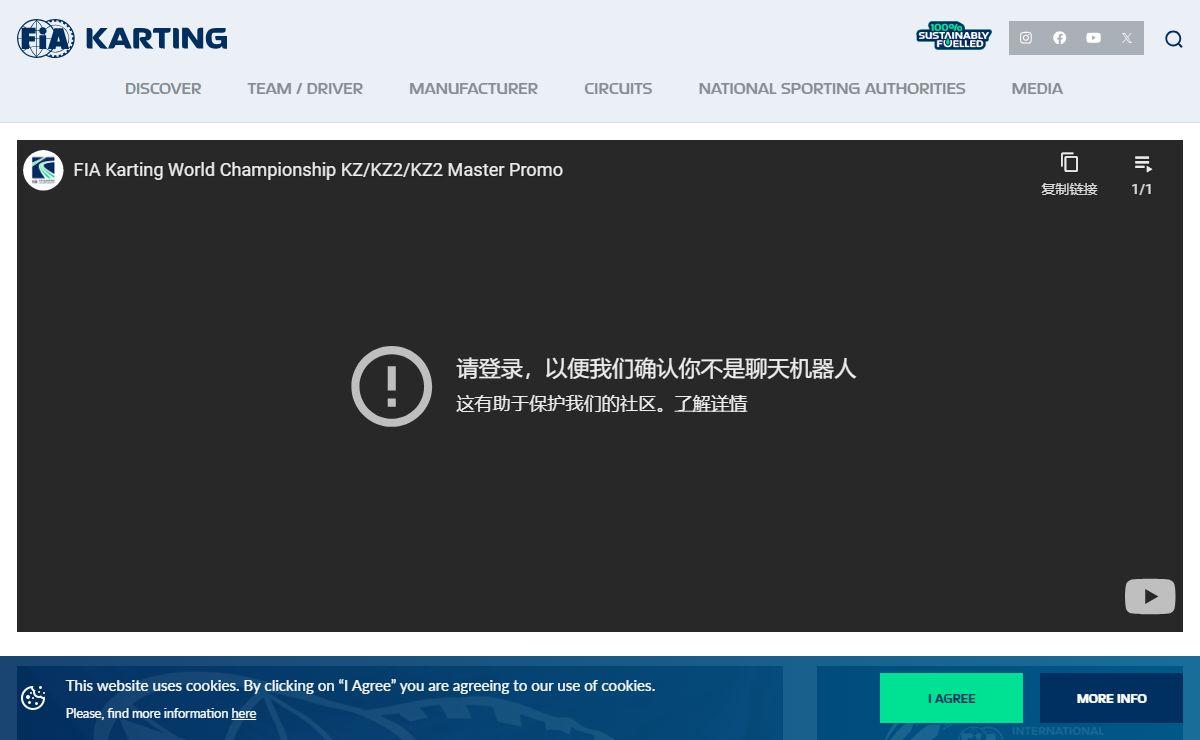Image resolution: width=1200 pixels, height=740 pixels.
Task: Open the Facebook social icon
Action: point(1059,38)
